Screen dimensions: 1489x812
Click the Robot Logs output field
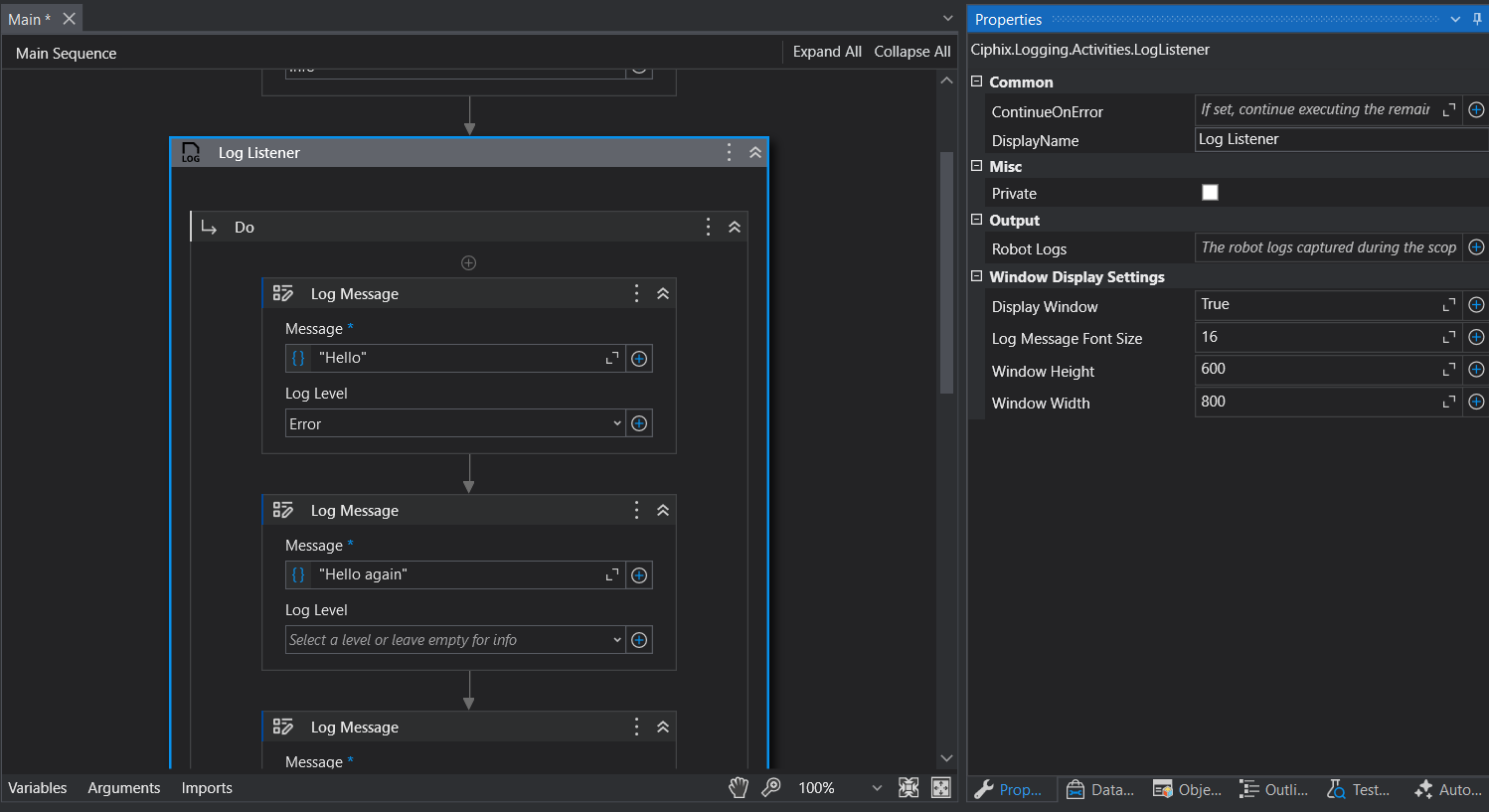click(1328, 247)
